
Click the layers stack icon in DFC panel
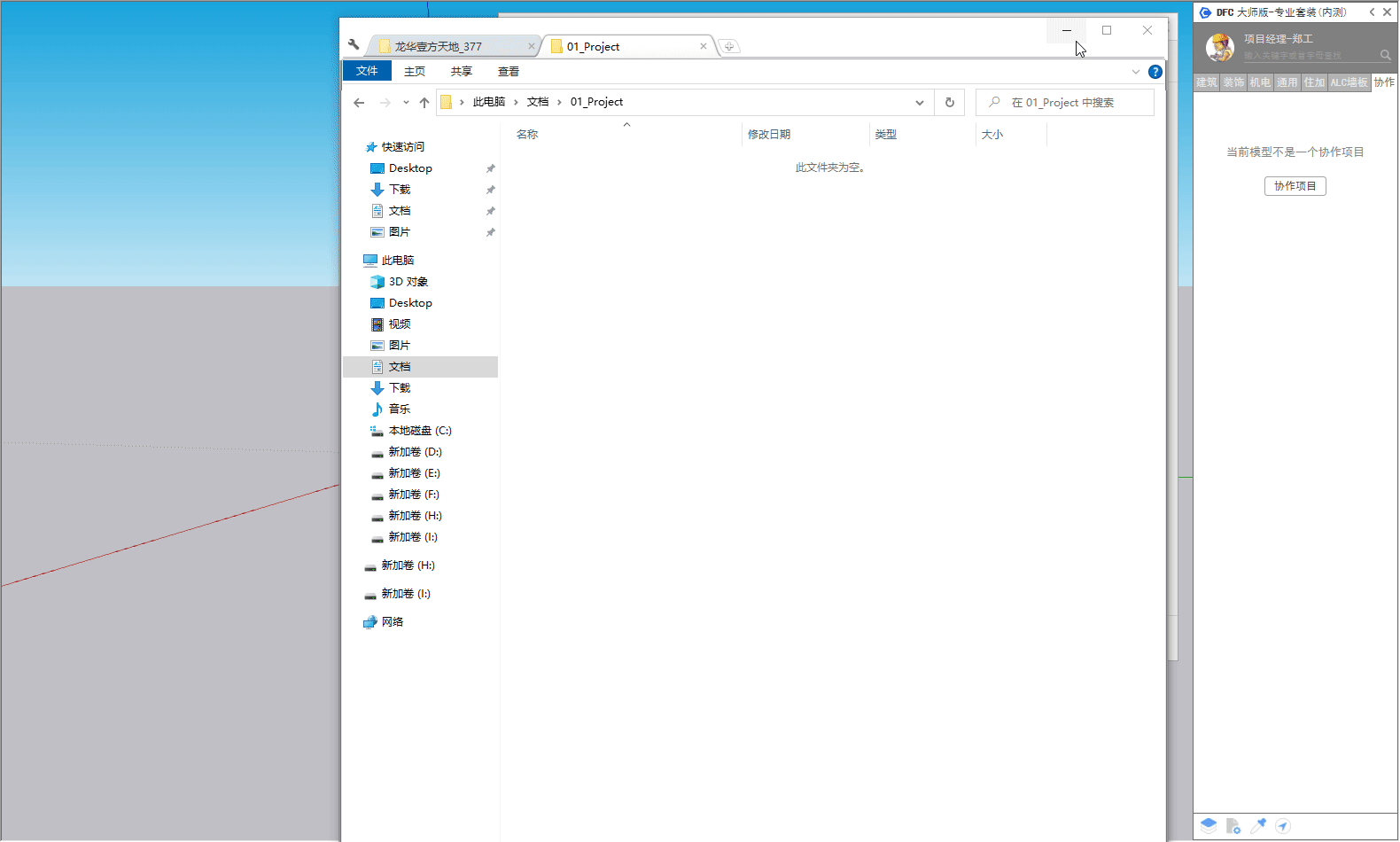1209,825
